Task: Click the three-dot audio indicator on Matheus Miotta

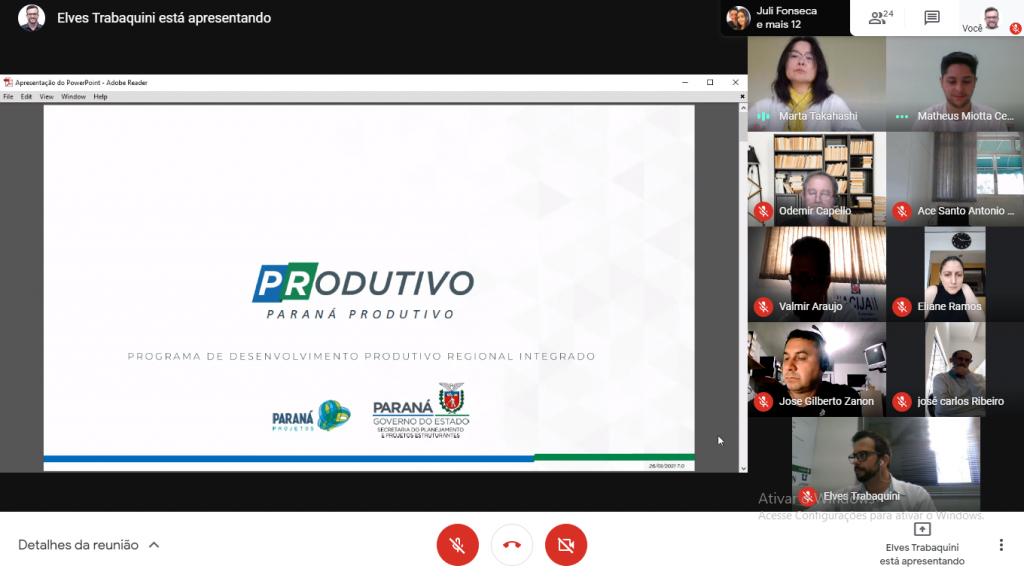Action: pos(902,116)
